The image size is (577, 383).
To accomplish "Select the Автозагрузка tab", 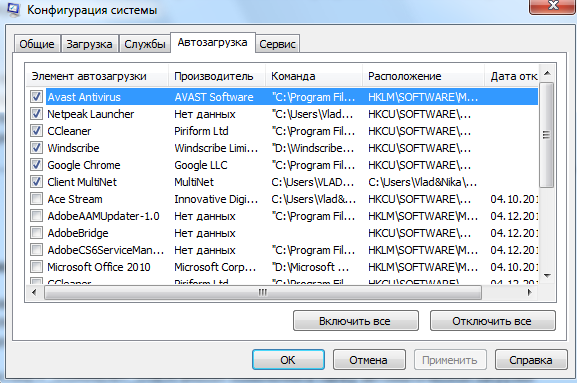I will [x=212, y=43].
